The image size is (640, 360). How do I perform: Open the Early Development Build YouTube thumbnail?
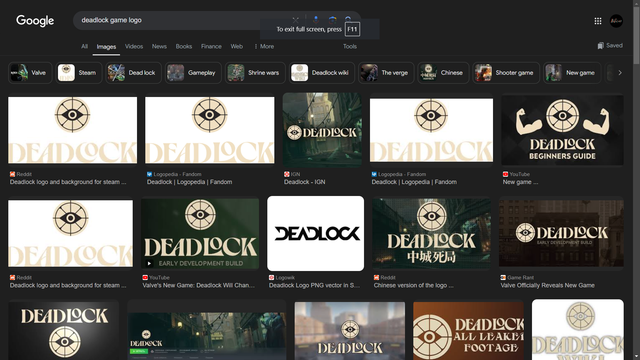[200, 233]
